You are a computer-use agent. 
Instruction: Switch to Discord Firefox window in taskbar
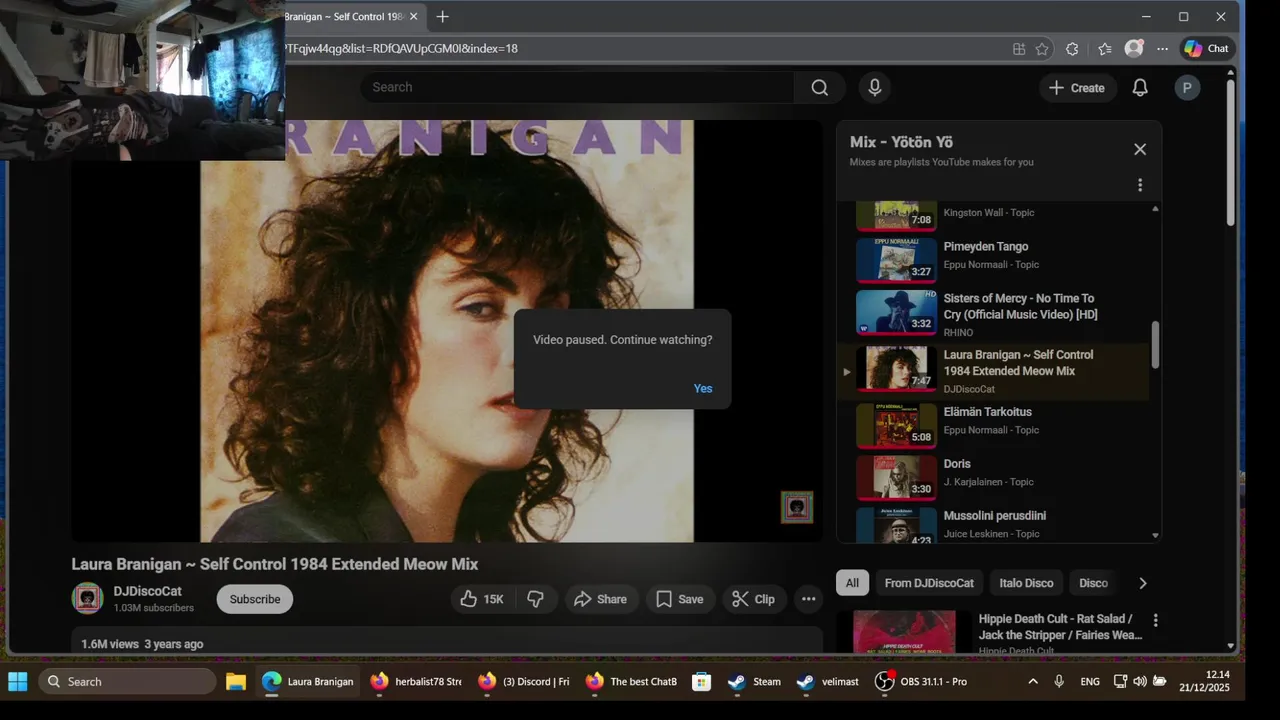[x=524, y=682]
